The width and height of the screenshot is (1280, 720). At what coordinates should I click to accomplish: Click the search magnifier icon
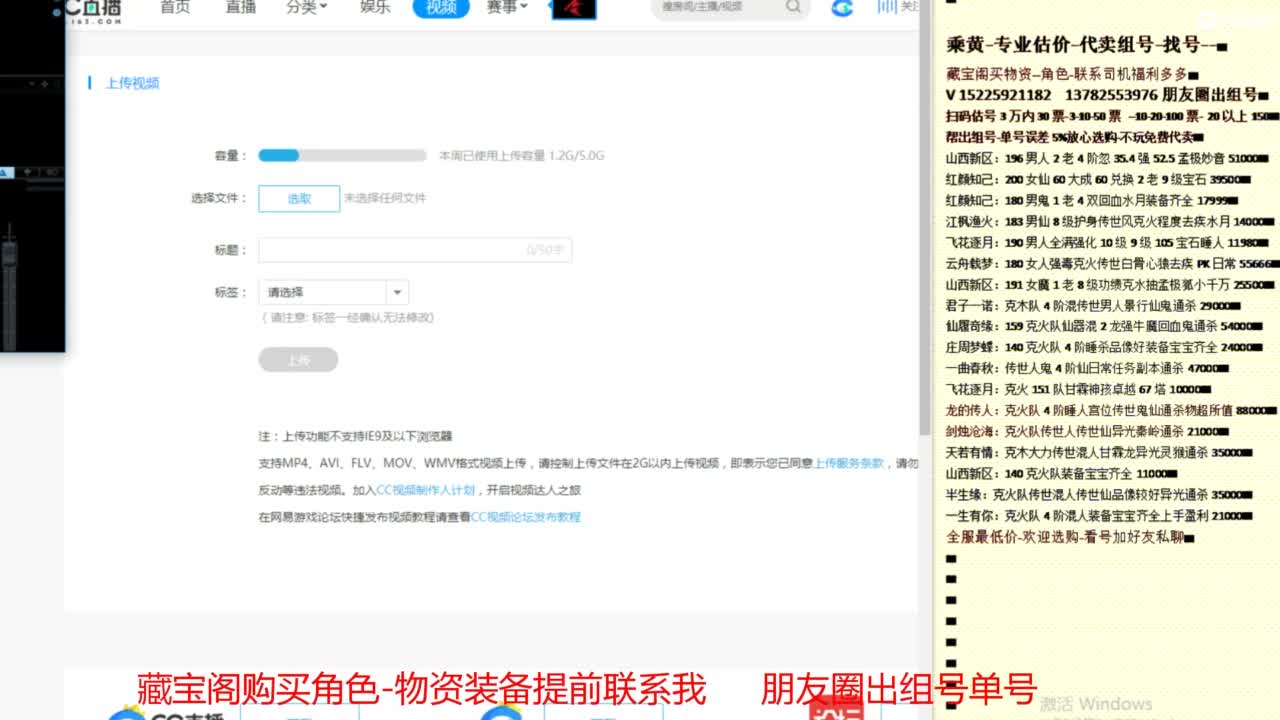793,7
